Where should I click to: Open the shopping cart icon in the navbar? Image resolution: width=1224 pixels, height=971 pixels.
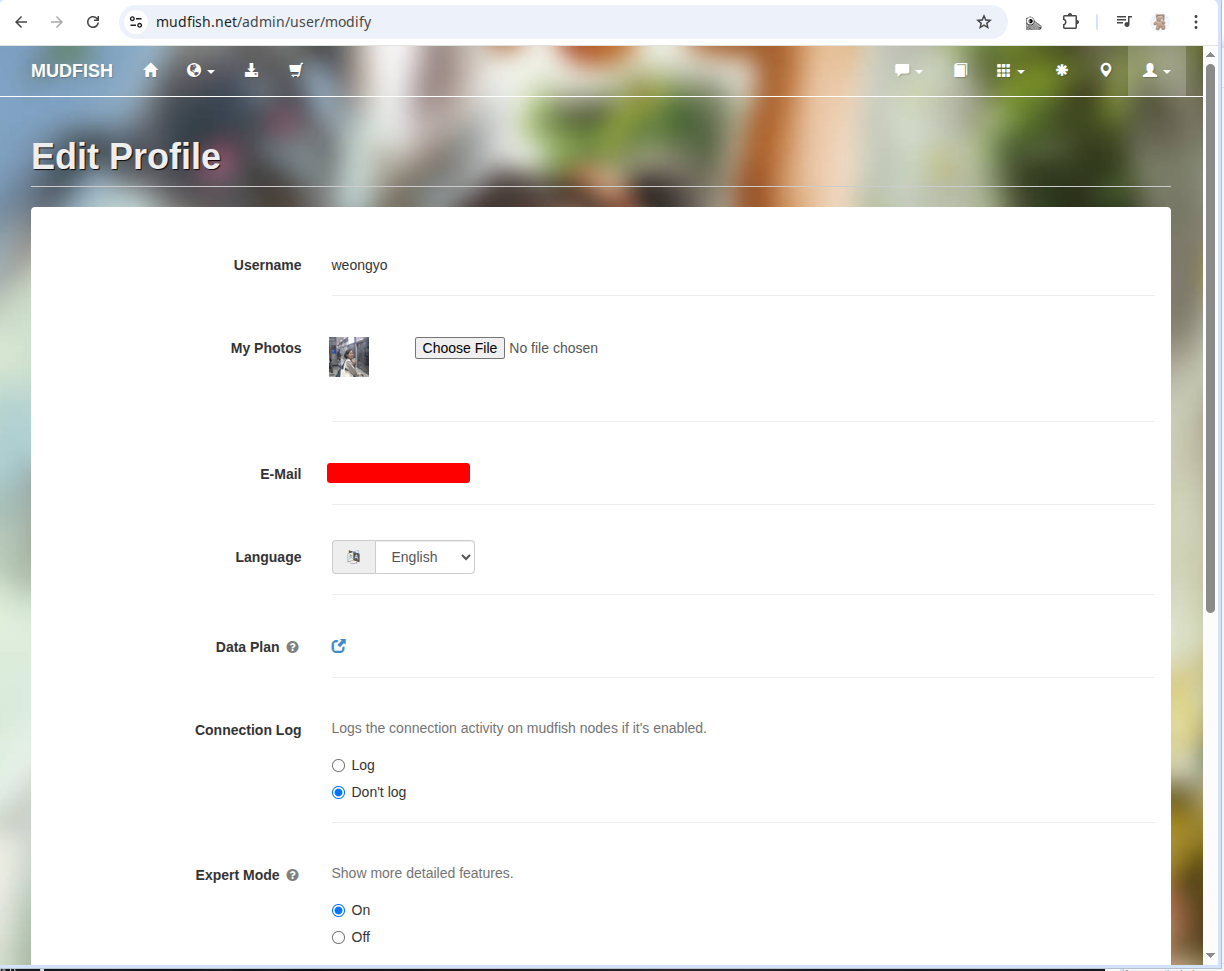[295, 71]
